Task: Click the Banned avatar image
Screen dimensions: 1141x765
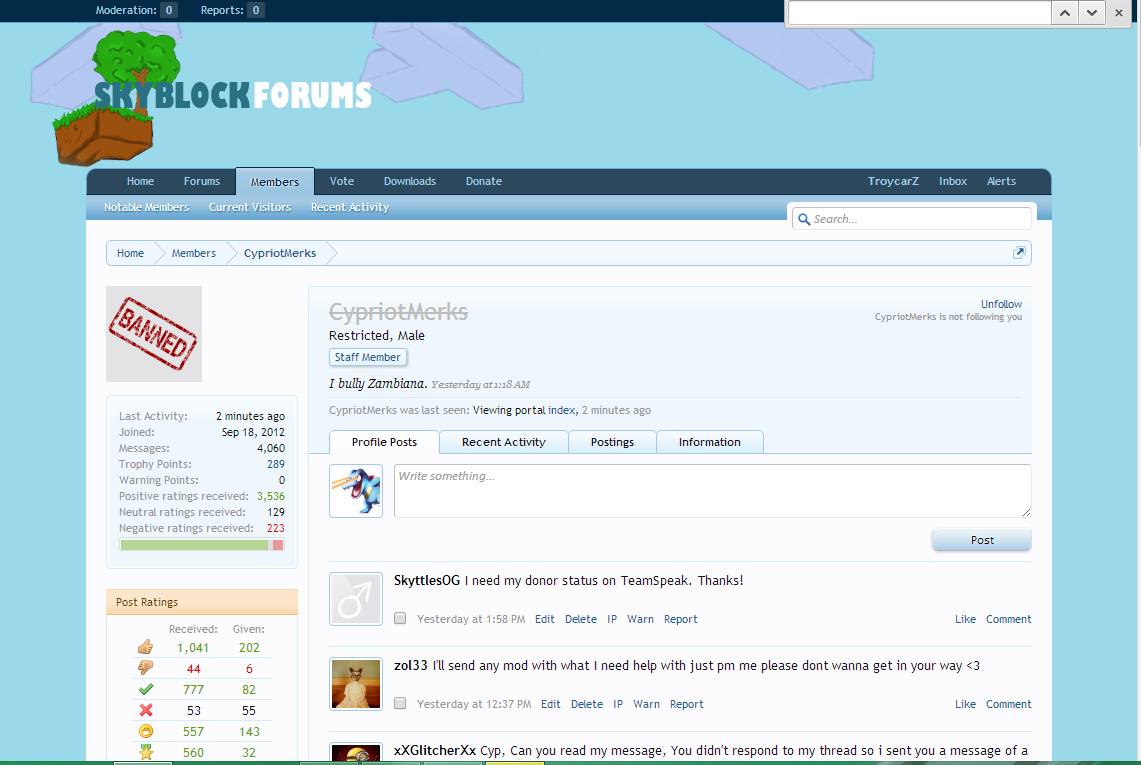Action: point(154,334)
